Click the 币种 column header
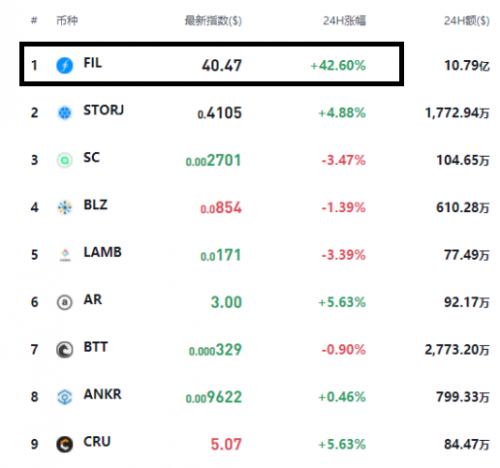The height and width of the screenshot is (468, 500). point(67,21)
